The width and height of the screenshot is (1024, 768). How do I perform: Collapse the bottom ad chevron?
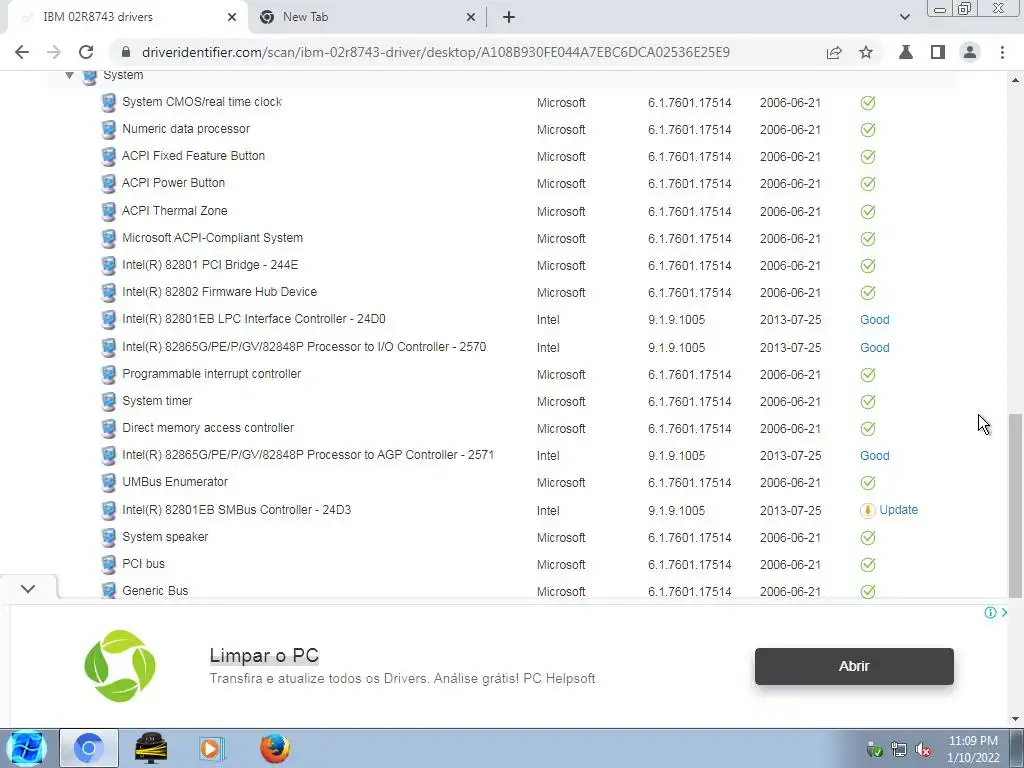tap(28, 588)
